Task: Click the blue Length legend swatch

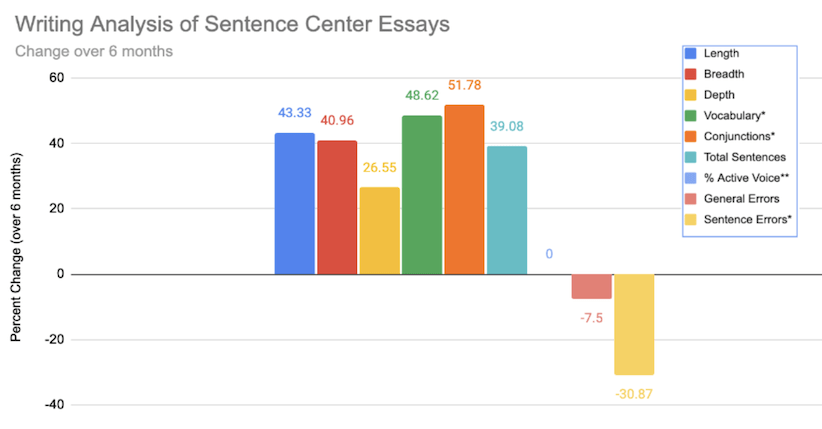Action: [x=690, y=52]
